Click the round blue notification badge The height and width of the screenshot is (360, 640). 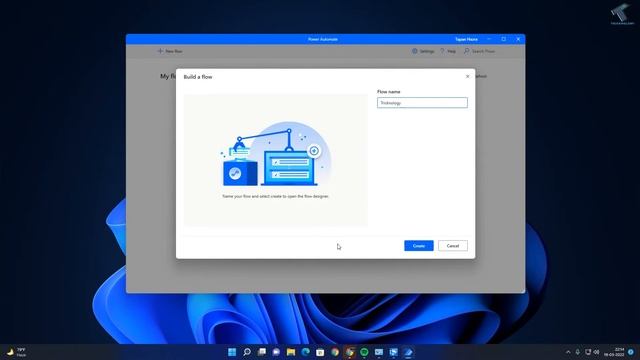point(631,352)
